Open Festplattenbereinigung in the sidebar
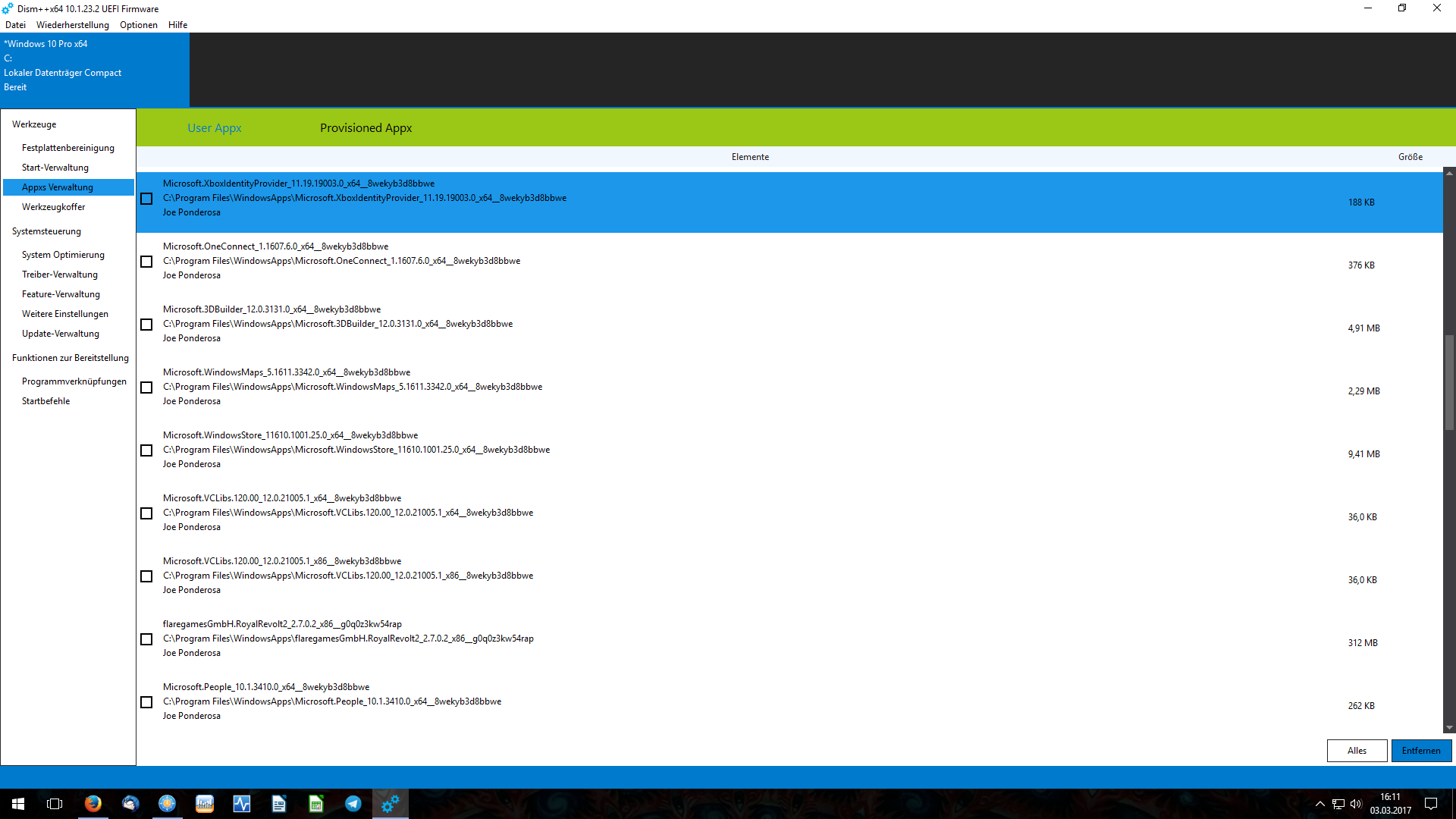 point(68,148)
